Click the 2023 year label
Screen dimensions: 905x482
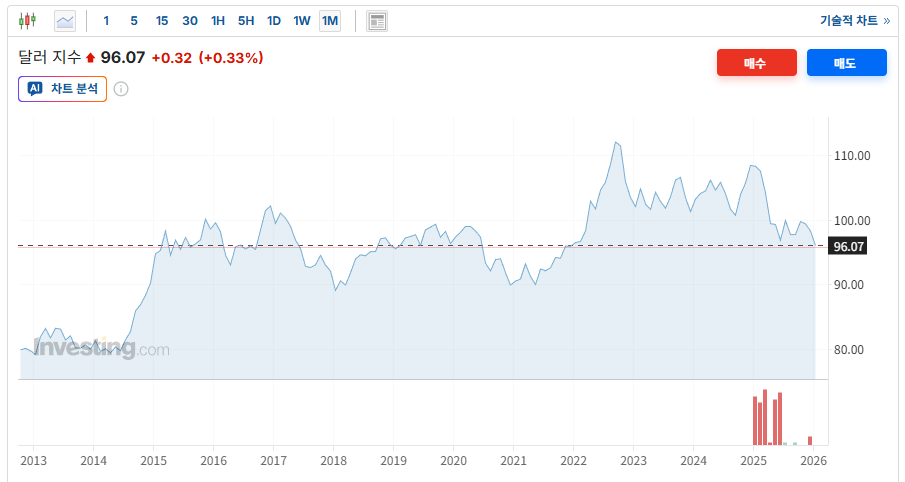634,461
